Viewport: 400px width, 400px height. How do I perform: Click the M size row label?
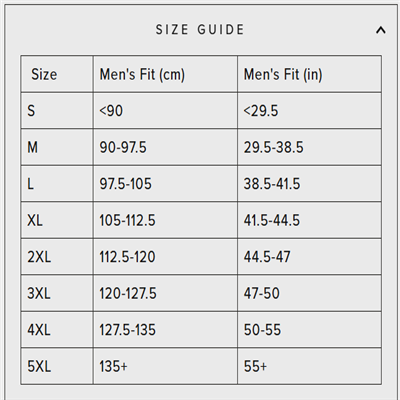pos(32,147)
